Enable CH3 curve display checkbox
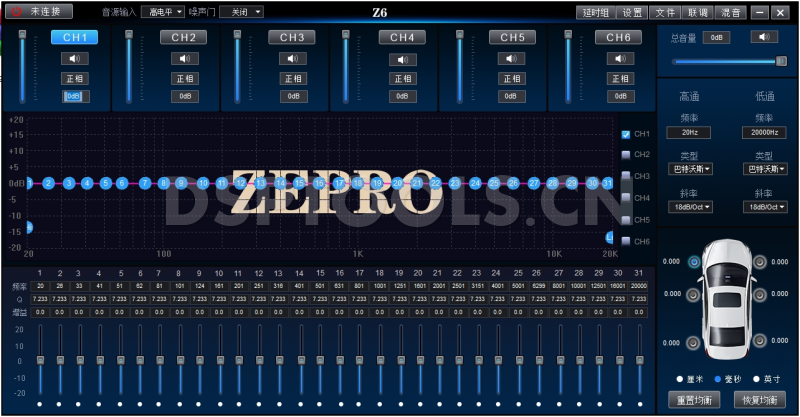 (x=626, y=176)
